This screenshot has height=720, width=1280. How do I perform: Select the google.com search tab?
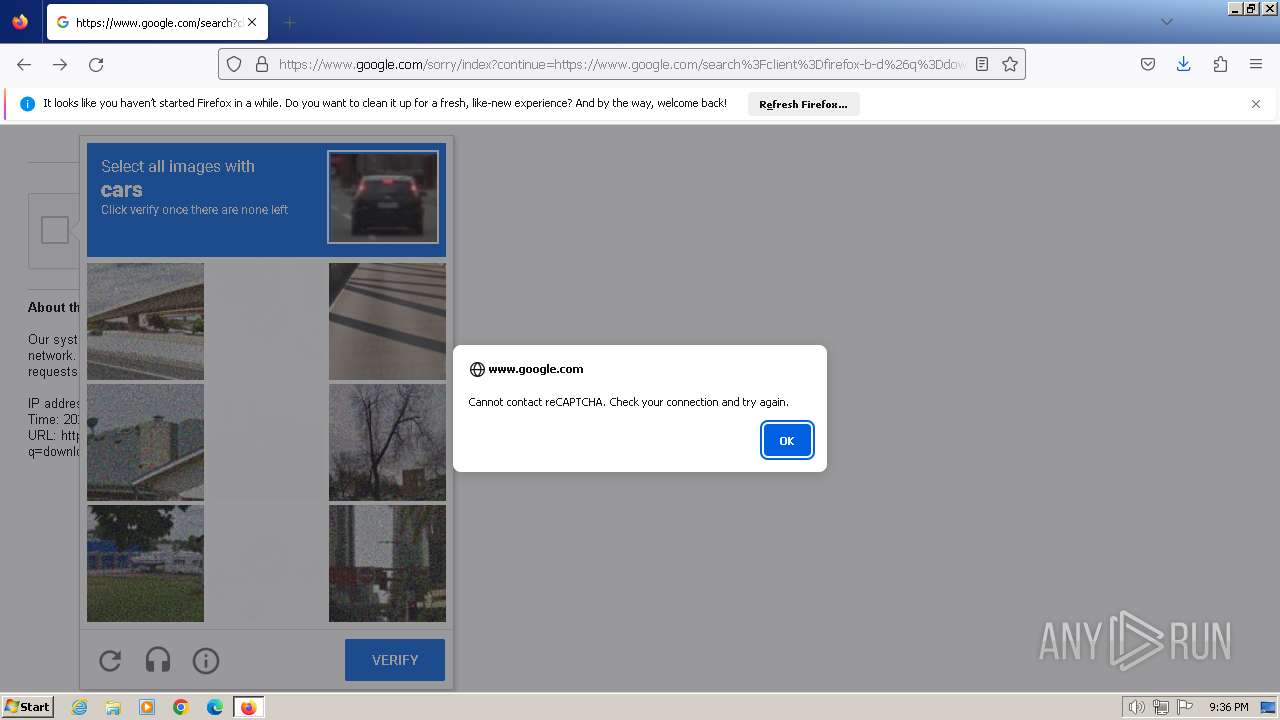[x=156, y=22]
